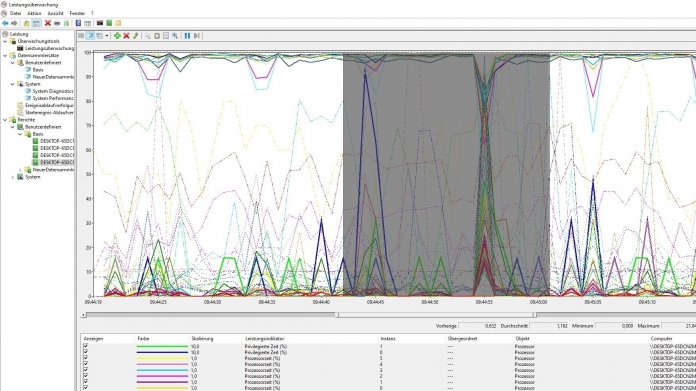The image size is (696, 391).
Task: Remove counter with graph toolbar red X
Action: [x=126, y=36]
